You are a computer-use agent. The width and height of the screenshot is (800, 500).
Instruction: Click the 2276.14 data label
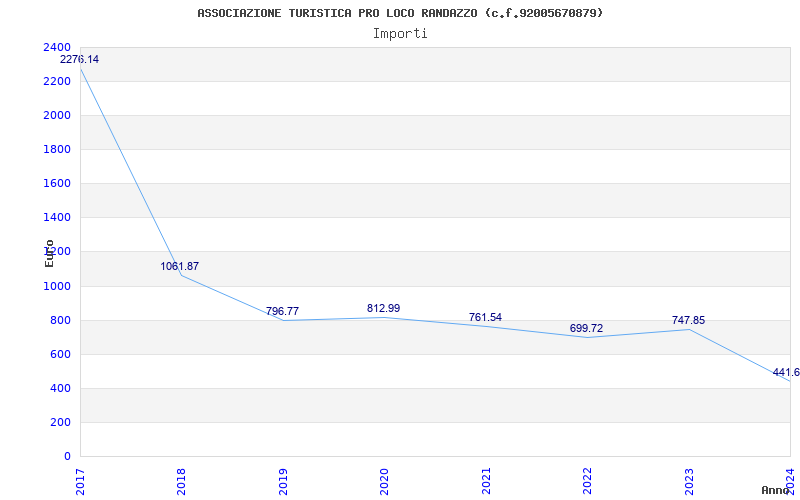(80, 59)
